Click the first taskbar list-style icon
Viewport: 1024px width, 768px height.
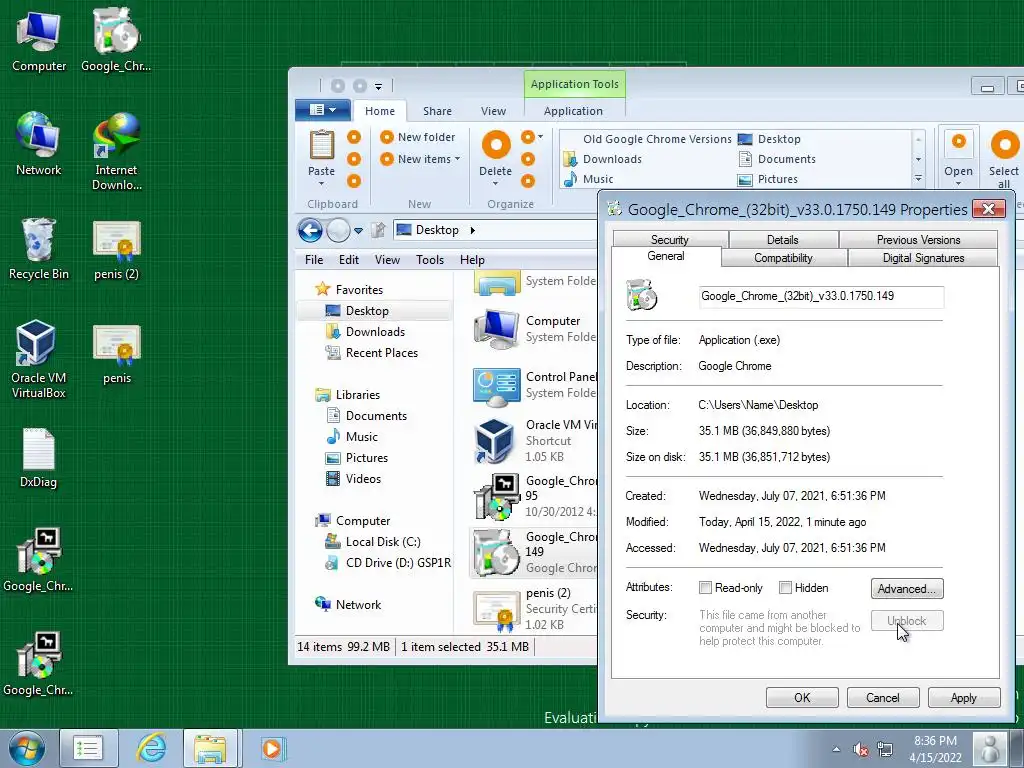click(89, 748)
